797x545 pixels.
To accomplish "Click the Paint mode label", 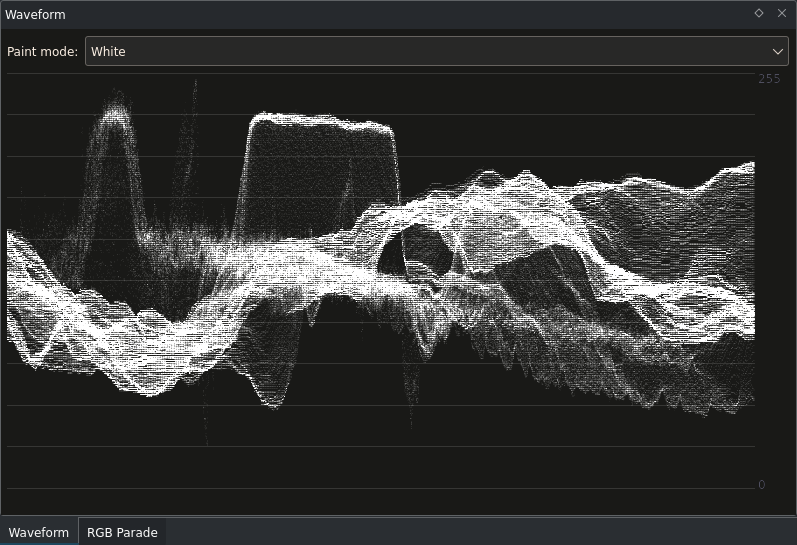I will [42, 51].
